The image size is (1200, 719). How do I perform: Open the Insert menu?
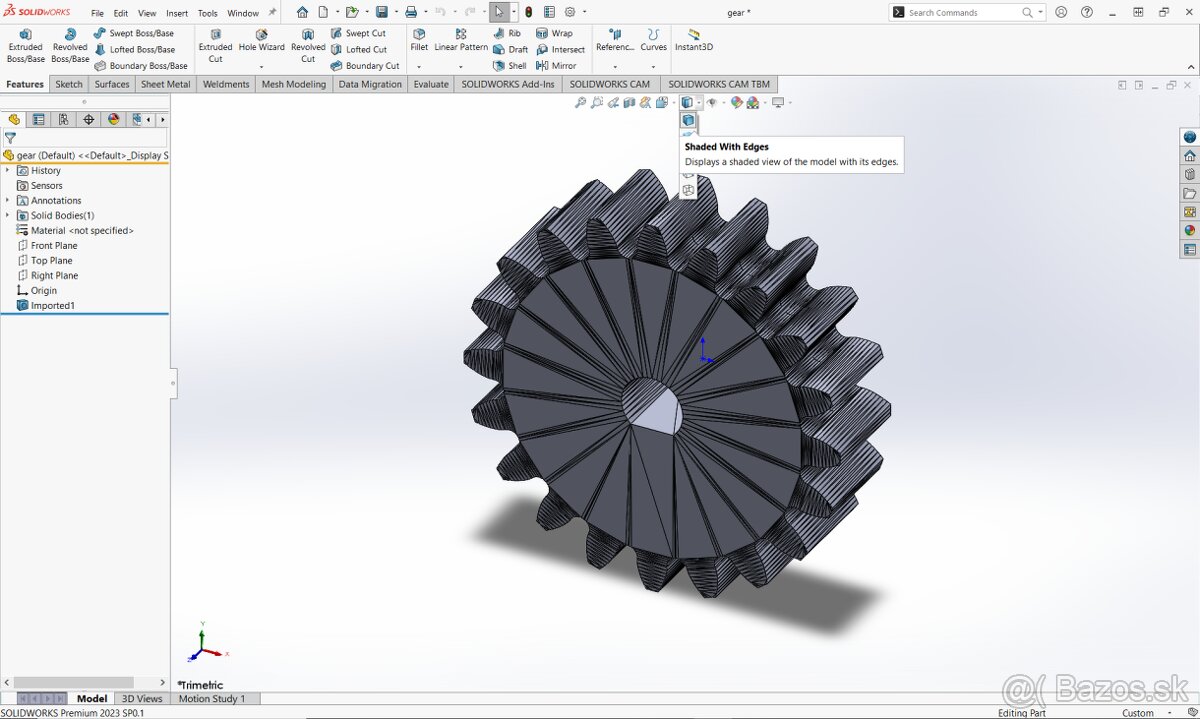tap(177, 13)
